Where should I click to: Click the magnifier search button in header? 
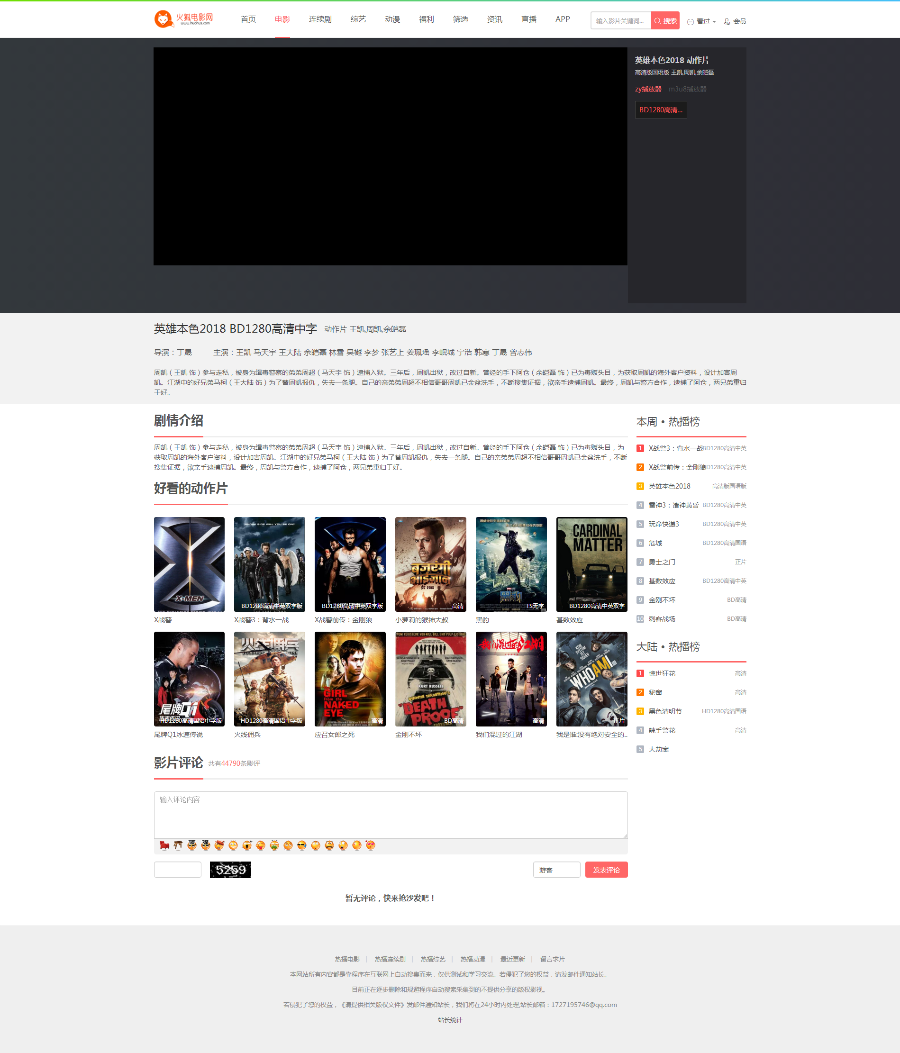(x=665, y=21)
